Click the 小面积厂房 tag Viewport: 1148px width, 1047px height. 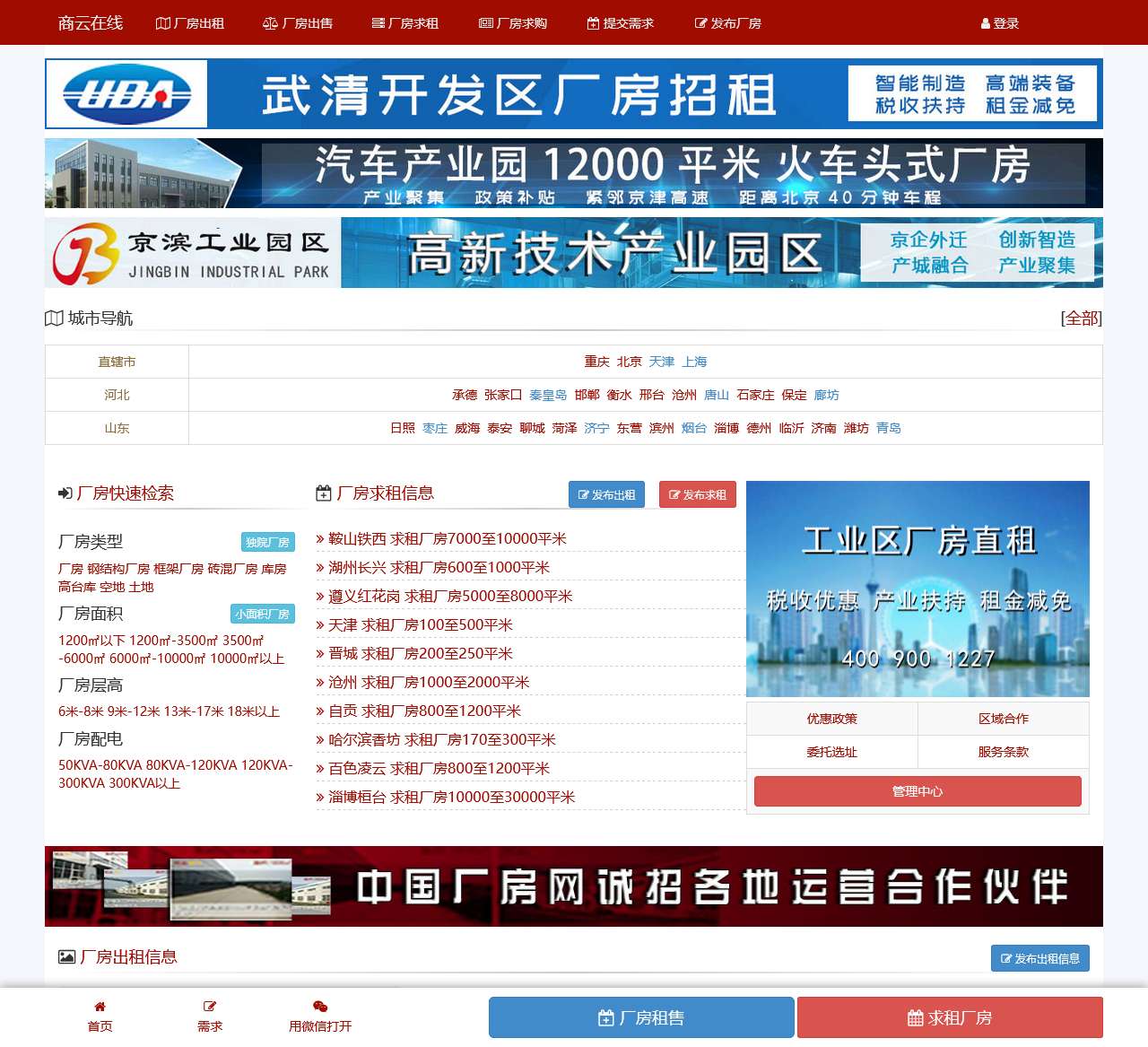coord(262,614)
